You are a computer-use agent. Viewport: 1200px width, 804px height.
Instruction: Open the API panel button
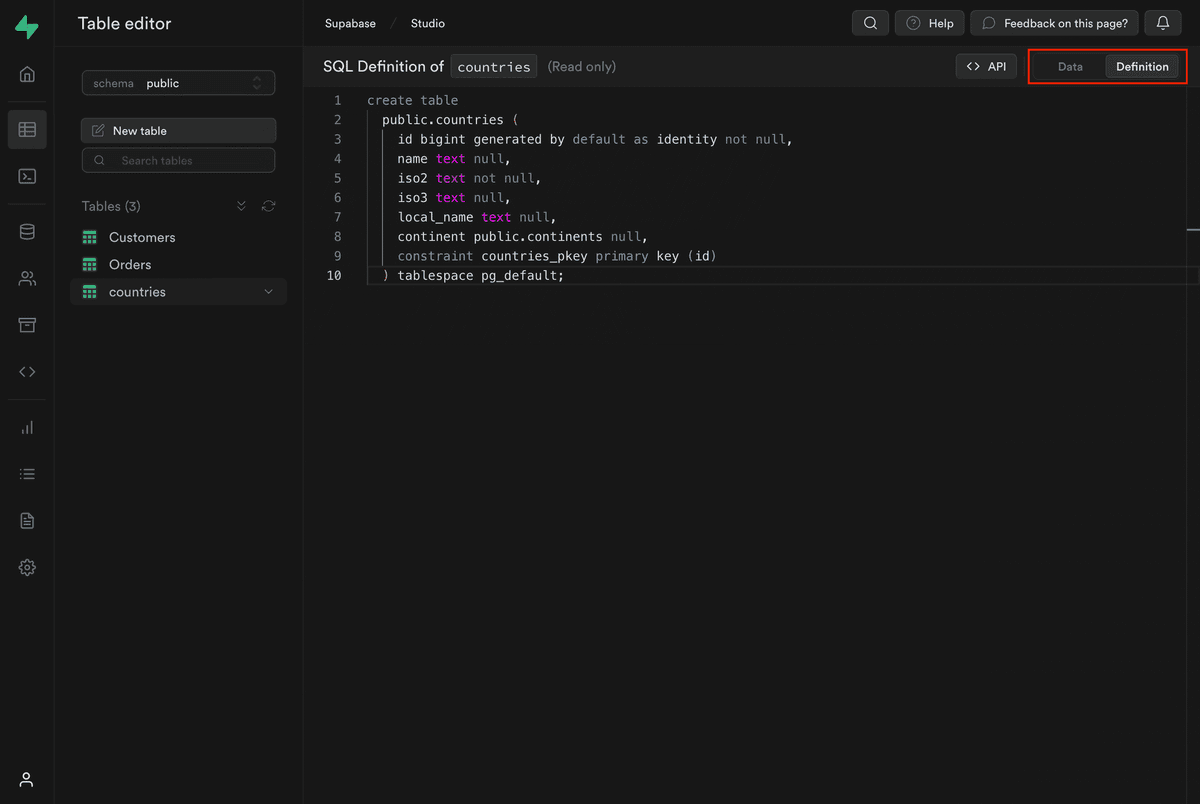tap(986, 66)
